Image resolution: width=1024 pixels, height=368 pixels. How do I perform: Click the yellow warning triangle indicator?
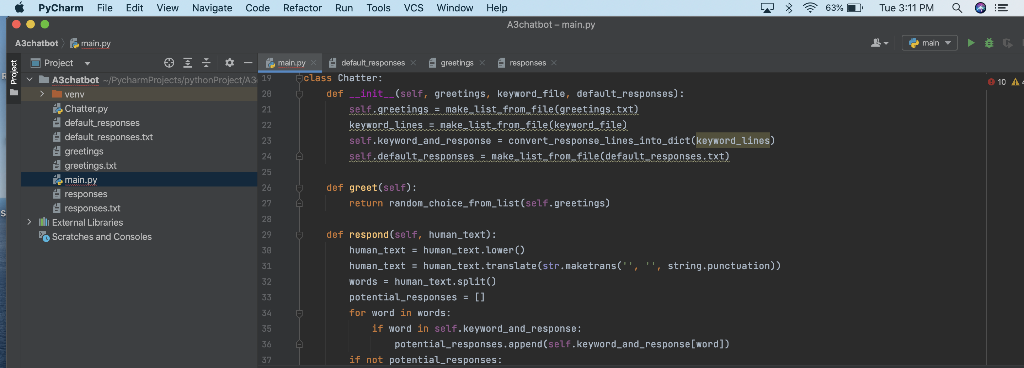tap(1016, 82)
